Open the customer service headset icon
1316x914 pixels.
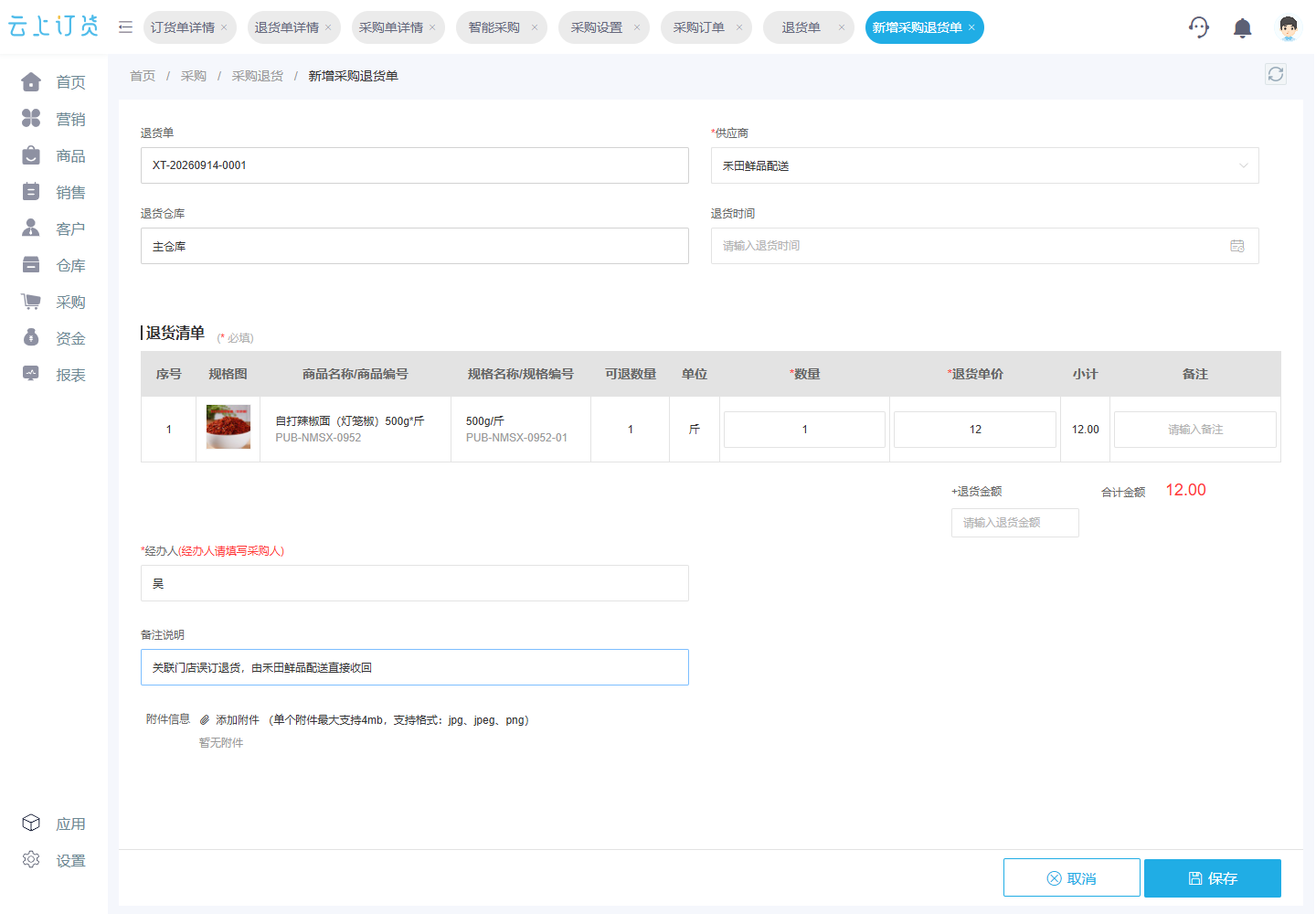(x=1198, y=27)
